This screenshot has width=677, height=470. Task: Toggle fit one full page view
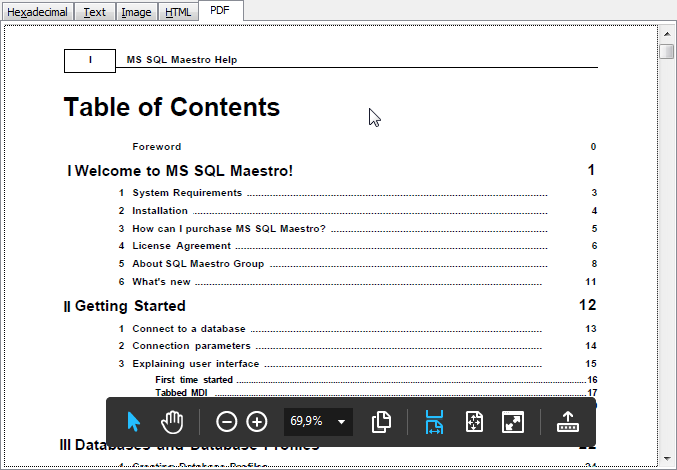[474, 422]
